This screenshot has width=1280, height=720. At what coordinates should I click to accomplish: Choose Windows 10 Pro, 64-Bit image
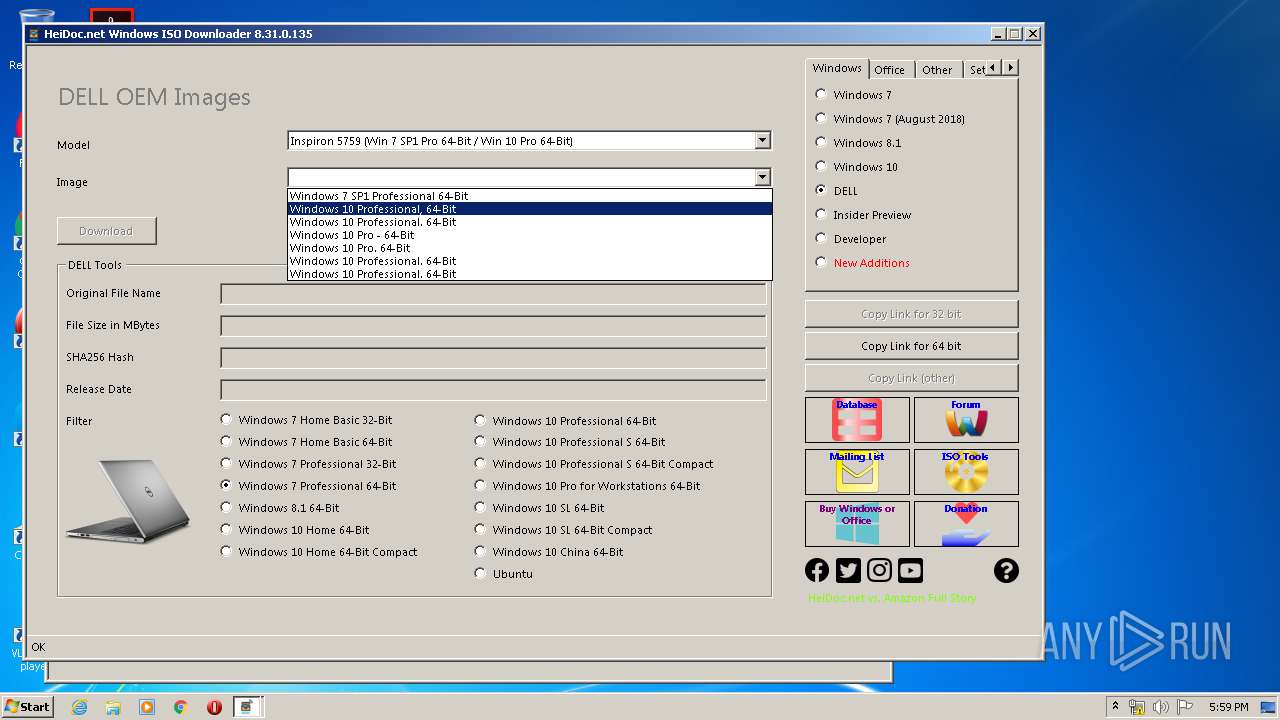click(x=529, y=248)
